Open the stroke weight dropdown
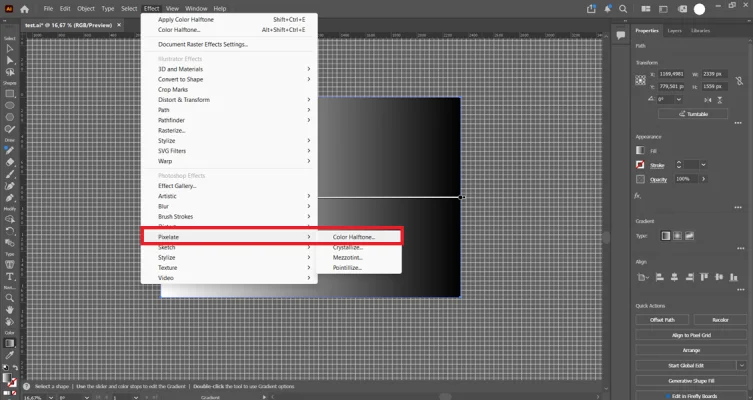Screen dimensions: 753x400 pos(703,165)
